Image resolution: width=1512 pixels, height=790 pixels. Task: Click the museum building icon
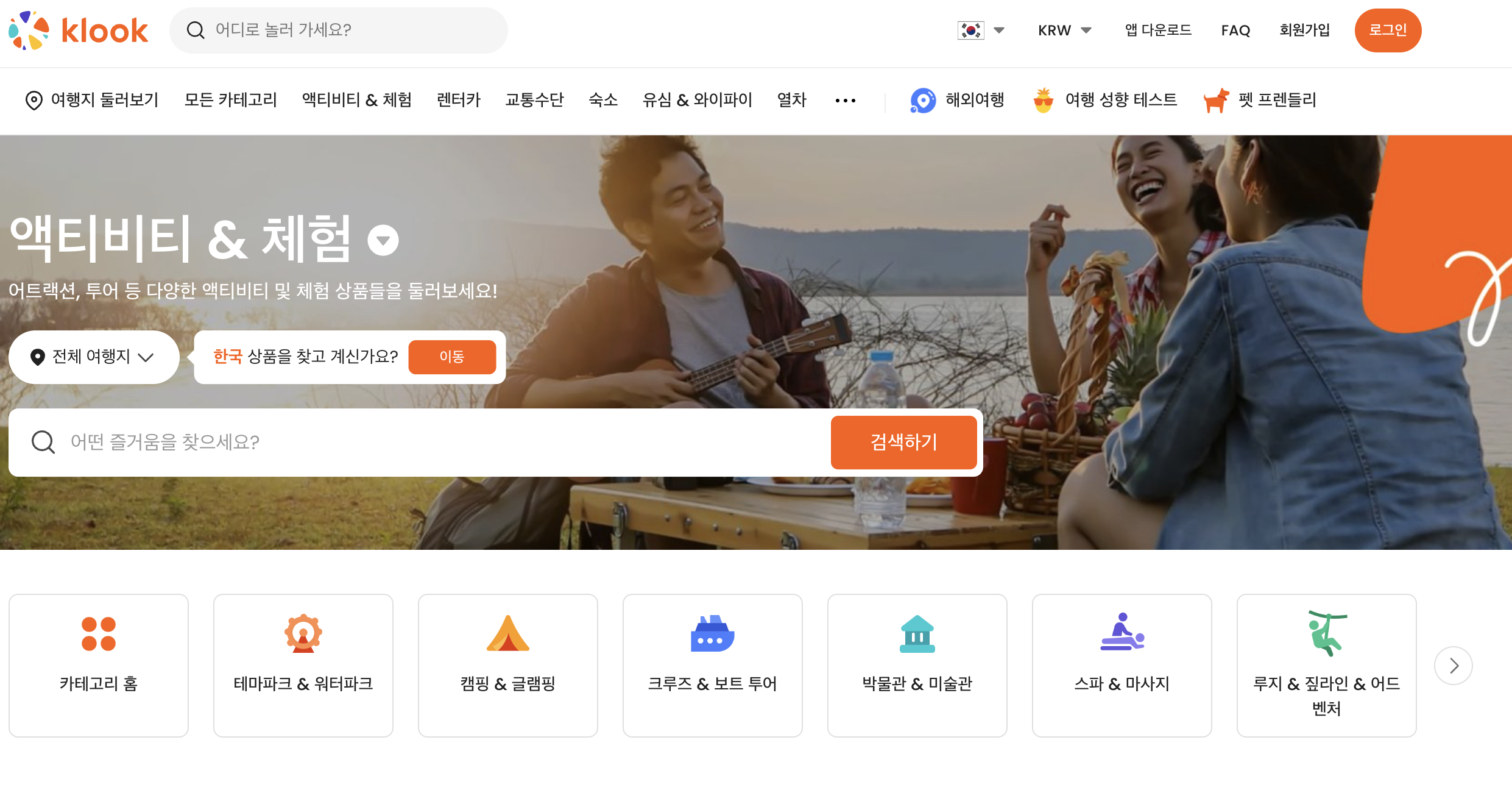click(x=917, y=634)
